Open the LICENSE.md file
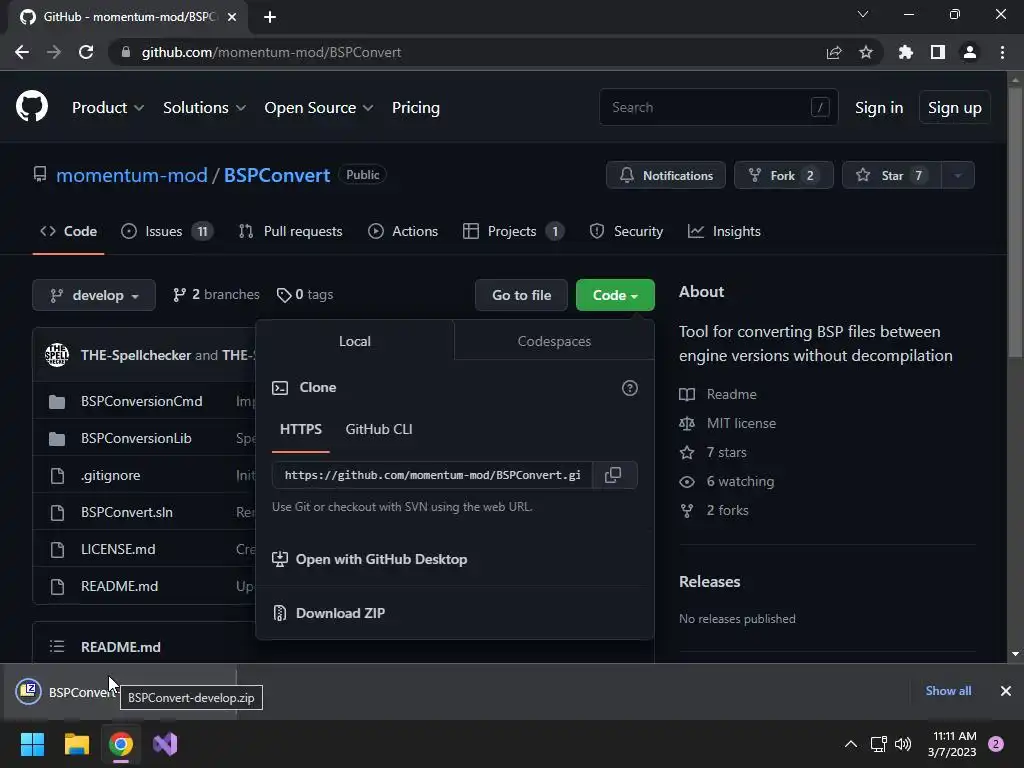This screenshot has height=768, width=1024. pyautogui.click(x=118, y=549)
